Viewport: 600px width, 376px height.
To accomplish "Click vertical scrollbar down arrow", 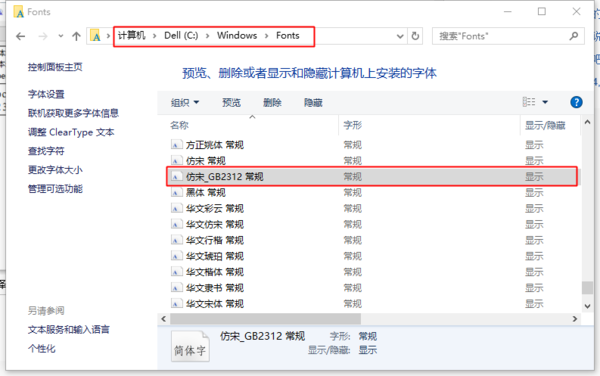I will pyautogui.click(x=587, y=306).
